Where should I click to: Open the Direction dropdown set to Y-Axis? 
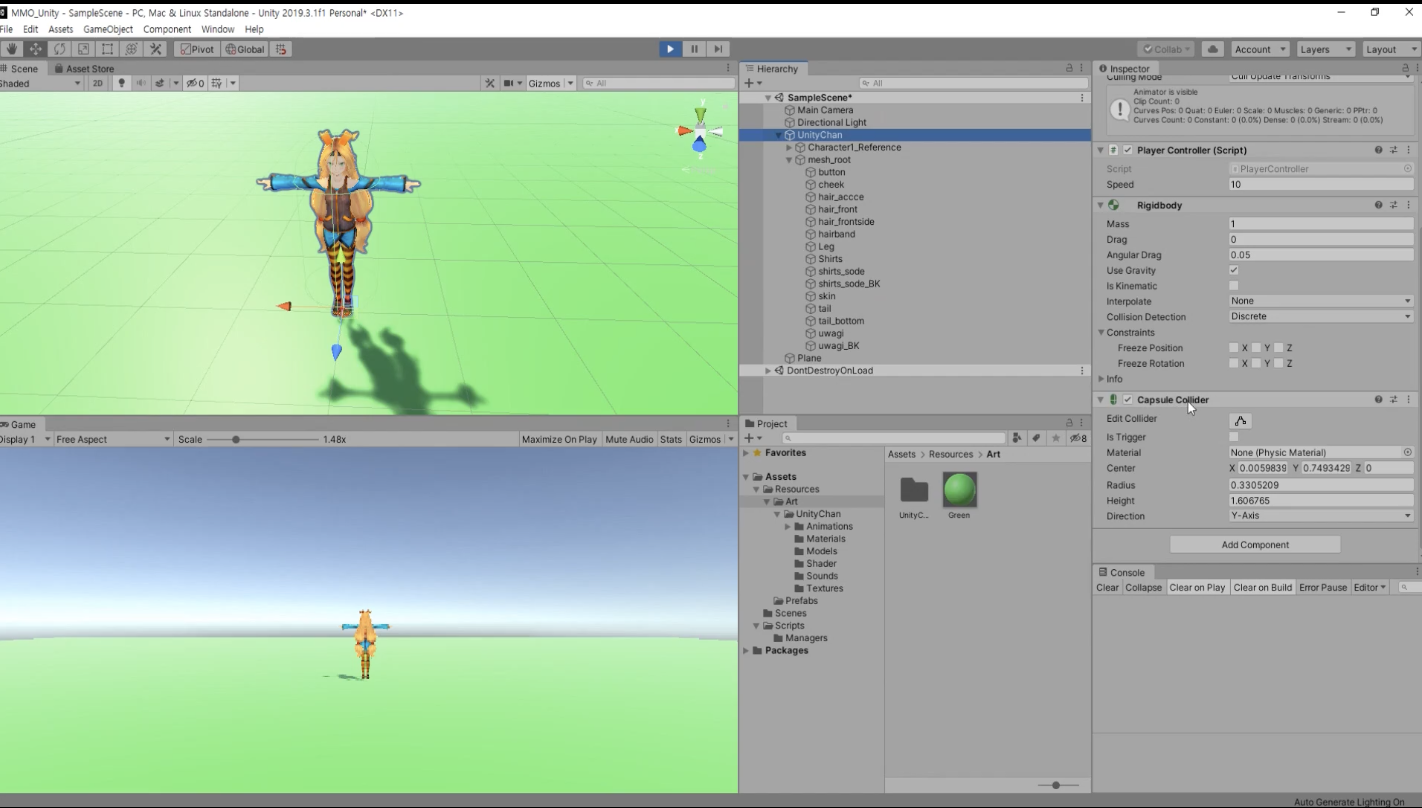[x=1321, y=516]
